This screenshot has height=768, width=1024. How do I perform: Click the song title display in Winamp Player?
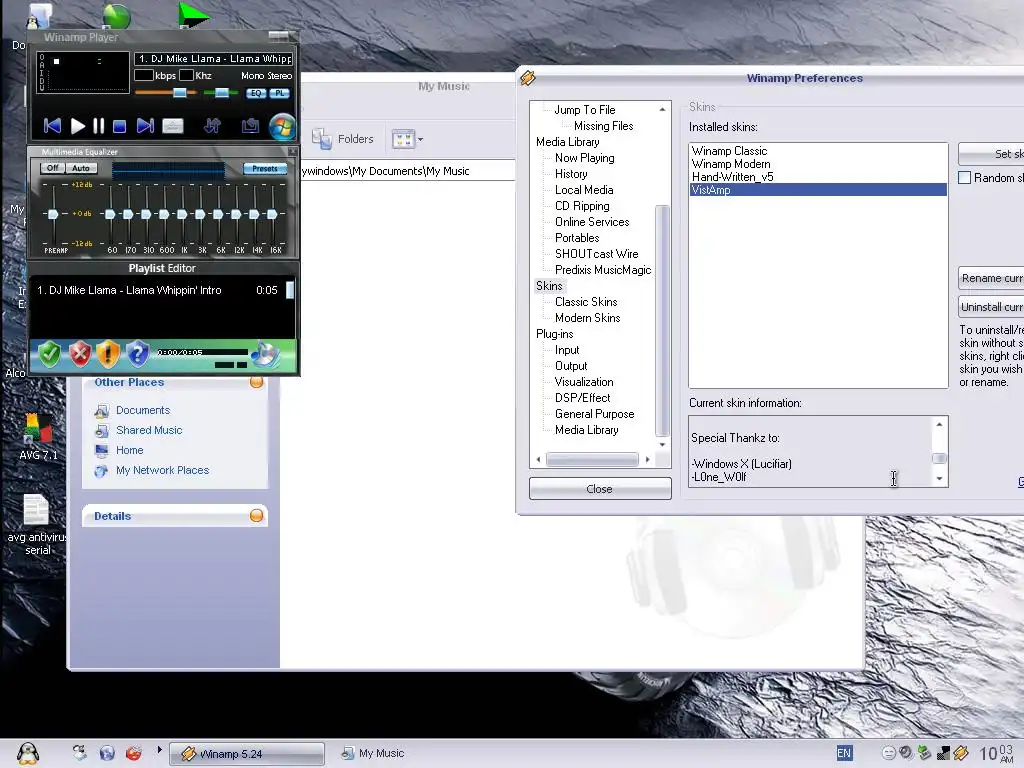tap(214, 59)
